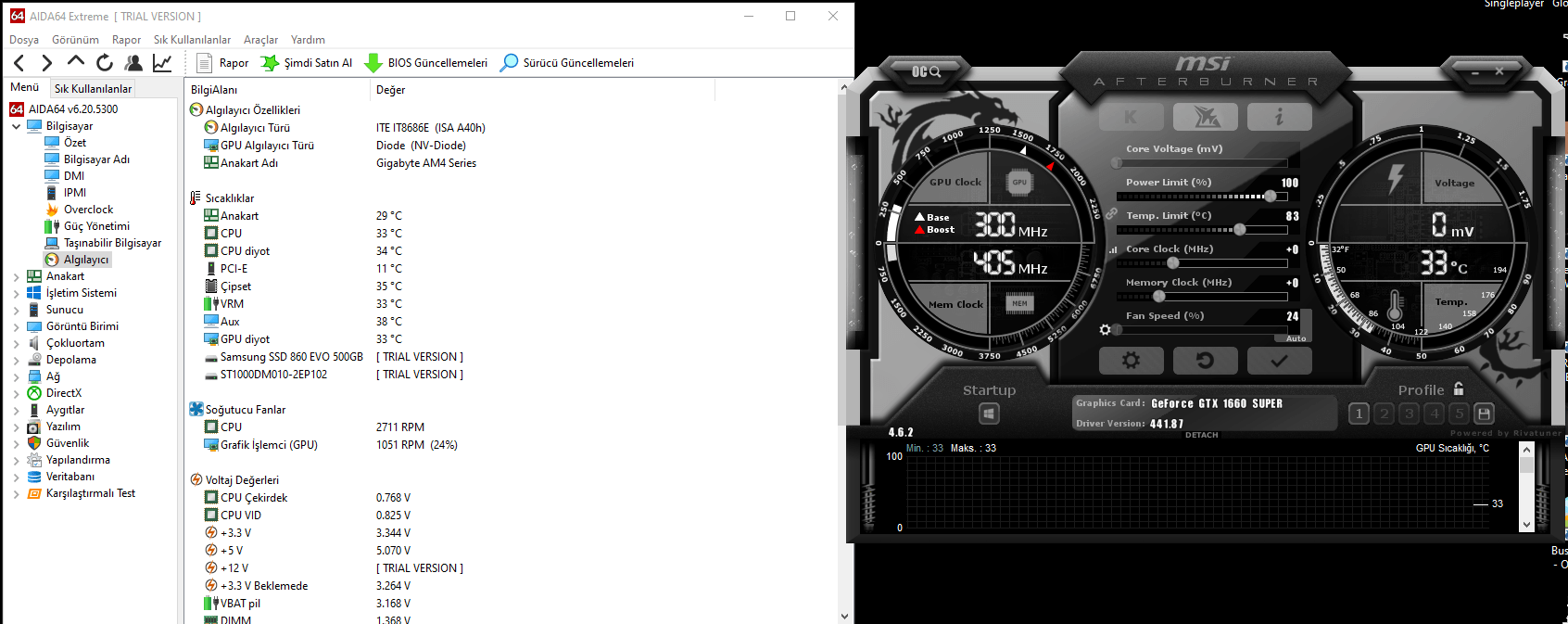Open the Rapor report button

click(222, 63)
